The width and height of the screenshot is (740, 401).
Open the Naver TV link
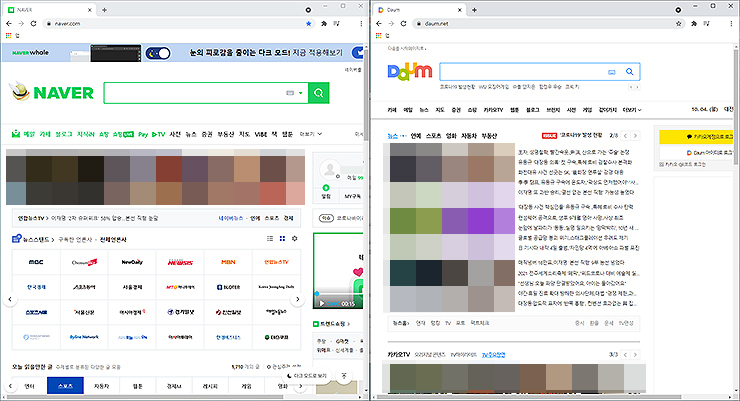pos(159,134)
